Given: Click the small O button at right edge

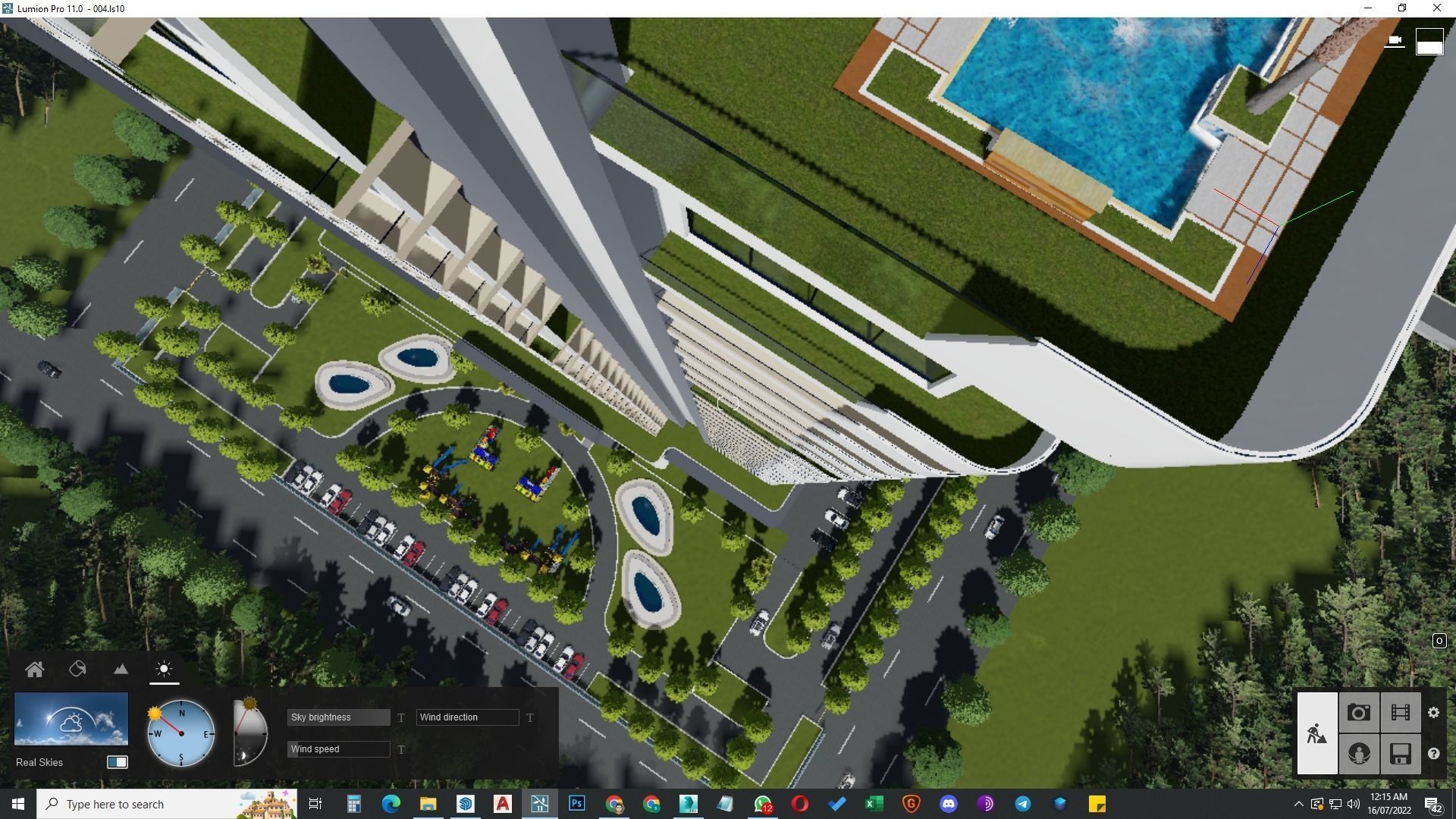Looking at the screenshot, I should 1439,641.
